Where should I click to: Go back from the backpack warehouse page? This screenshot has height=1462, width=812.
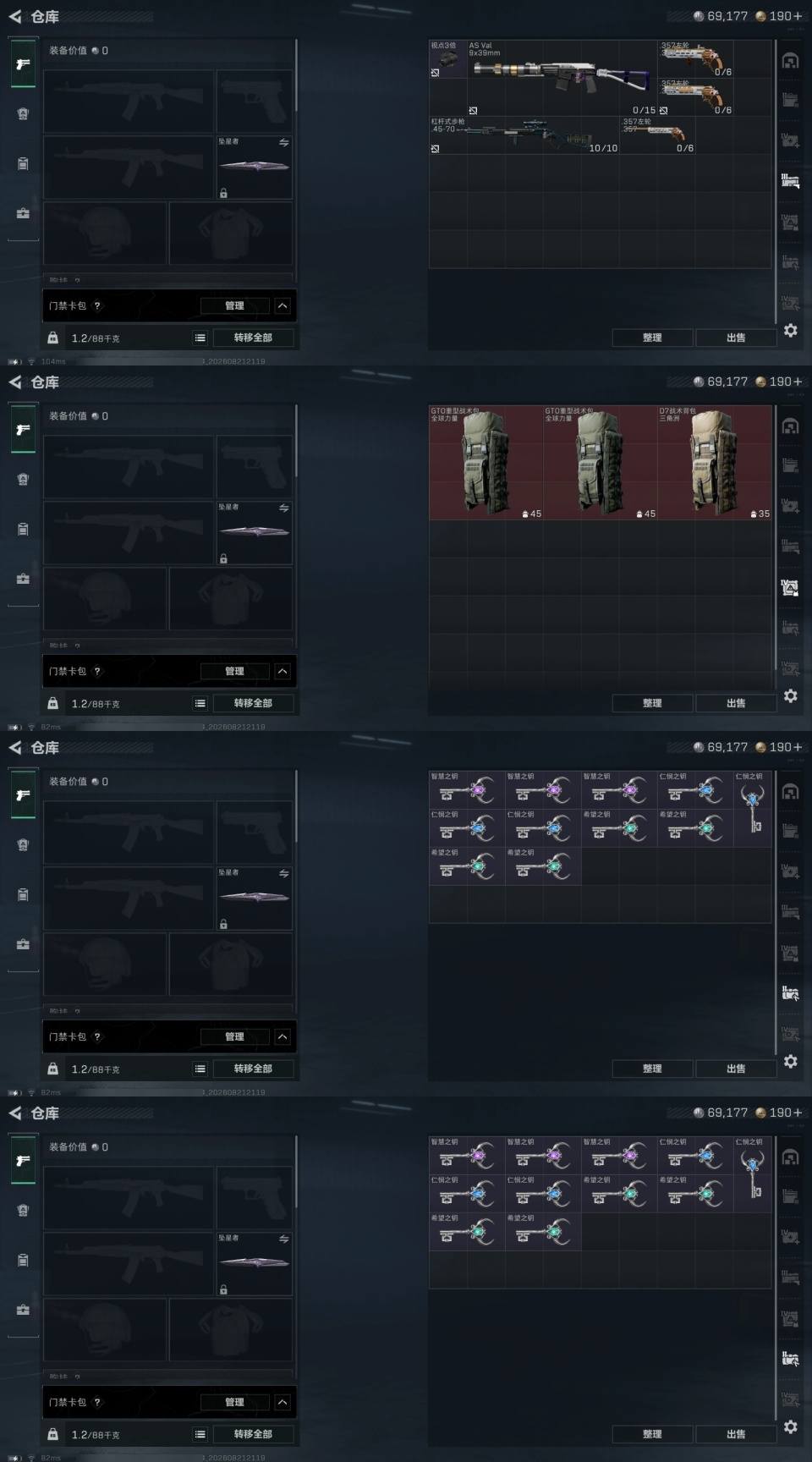15,382
